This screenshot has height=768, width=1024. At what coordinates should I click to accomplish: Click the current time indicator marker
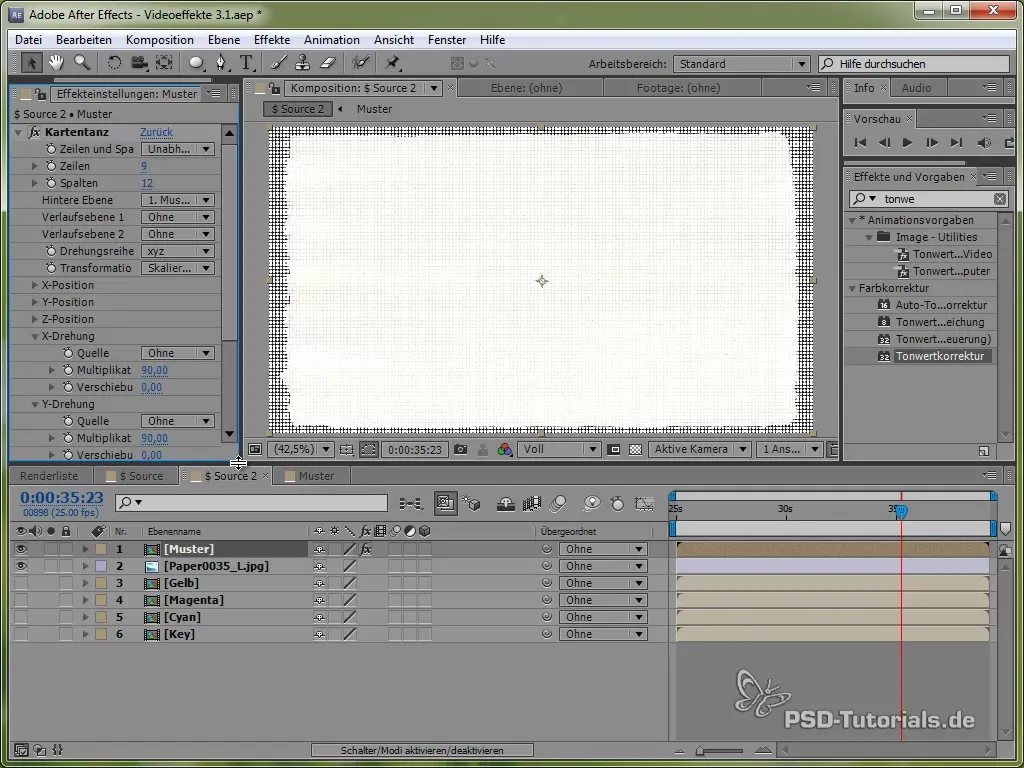pyautogui.click(x=902, y=512)
